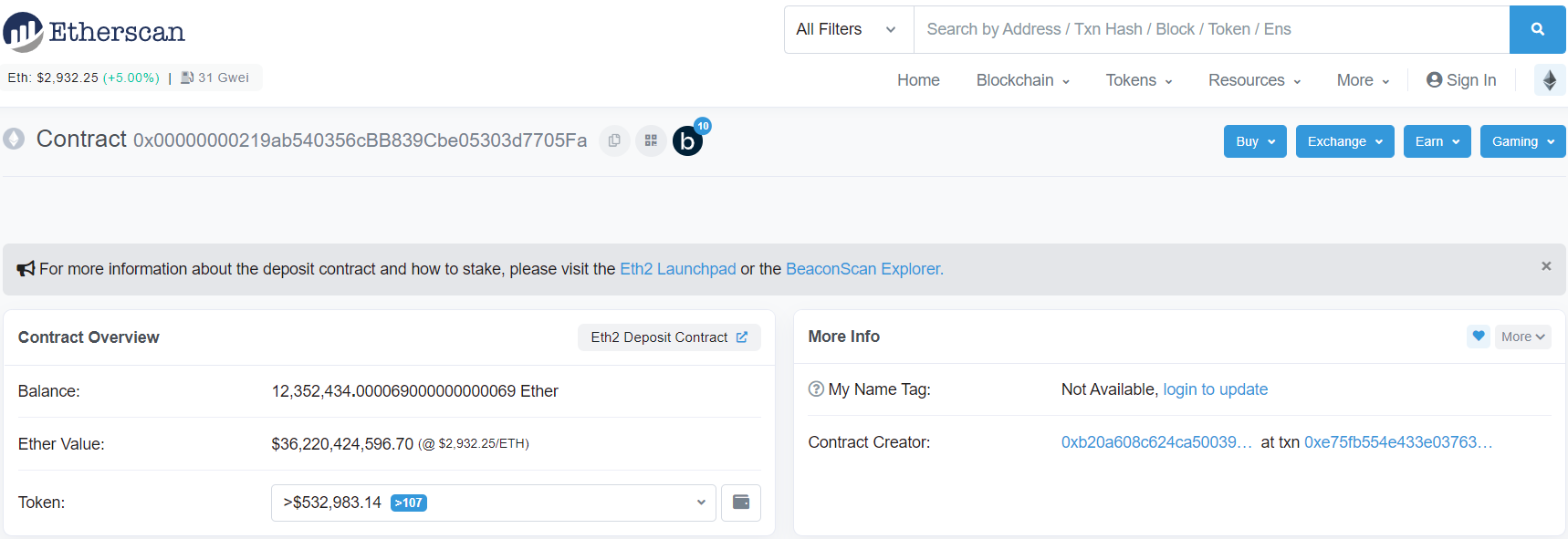
Task: Click the blue search magnifier button
Action: pos(1537,29)
